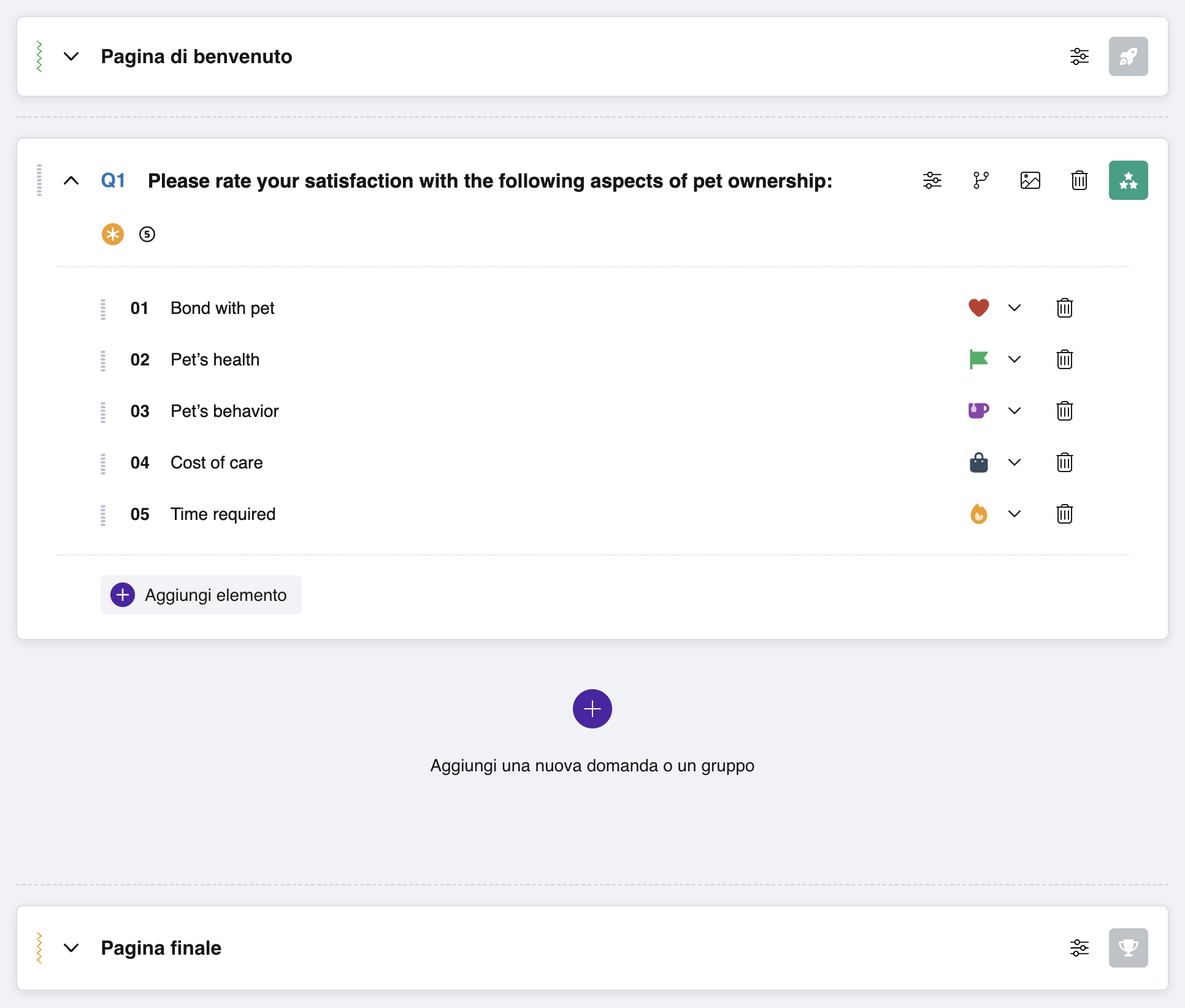The image size is (1185, 1008).
Task: Open Q1 settings sliders icon
Action: 932,180
